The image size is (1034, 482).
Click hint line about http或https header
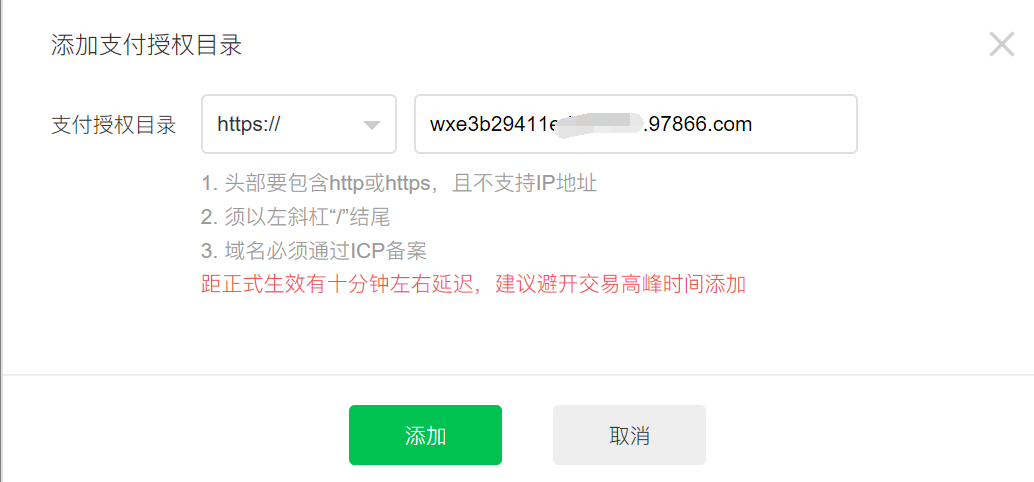400,183
